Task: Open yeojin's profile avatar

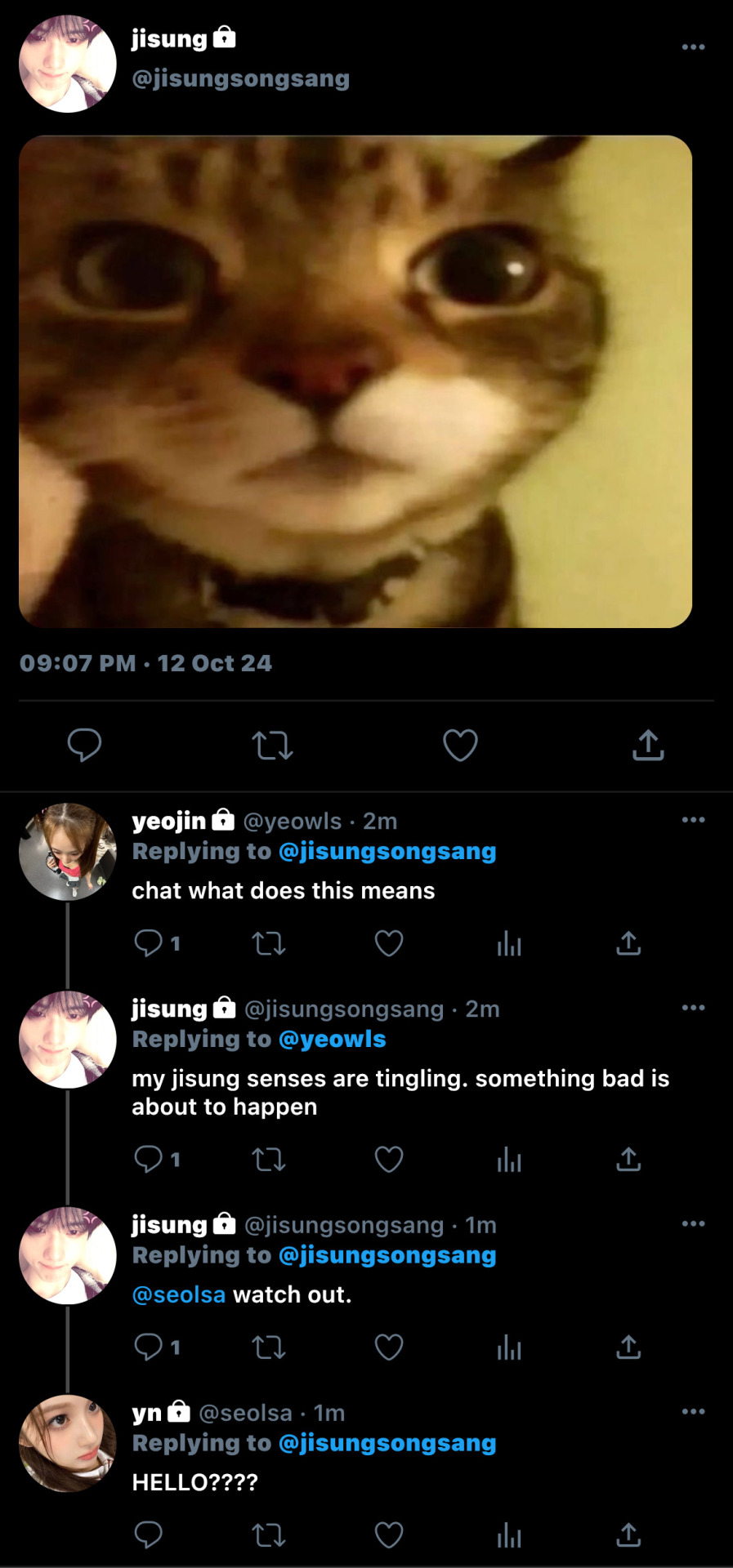Action: 68,852
